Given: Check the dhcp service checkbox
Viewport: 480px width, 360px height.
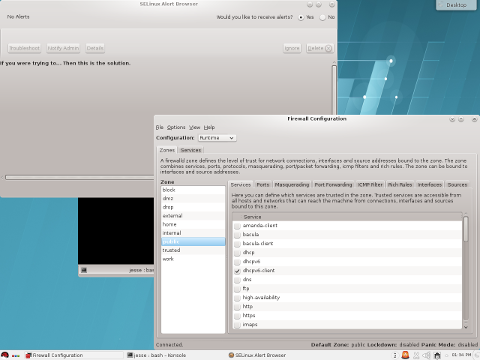Looking at the screenshot, I should tap(237, 253).
